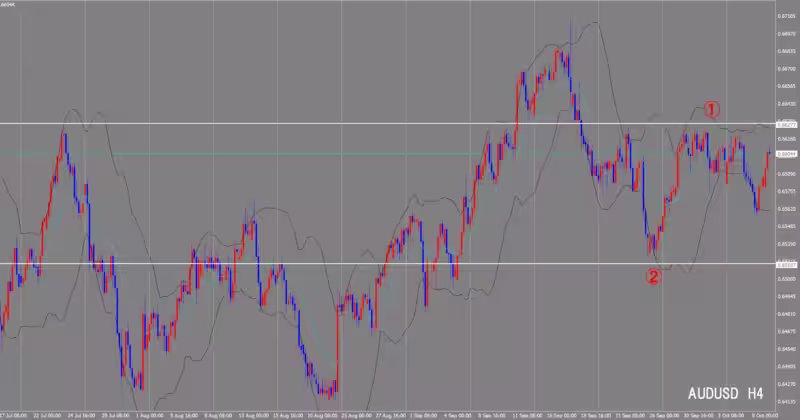Screen dimensions: 800x420
Task: Click the red circled number 1 marker
Action: click(x=710, y=109)
